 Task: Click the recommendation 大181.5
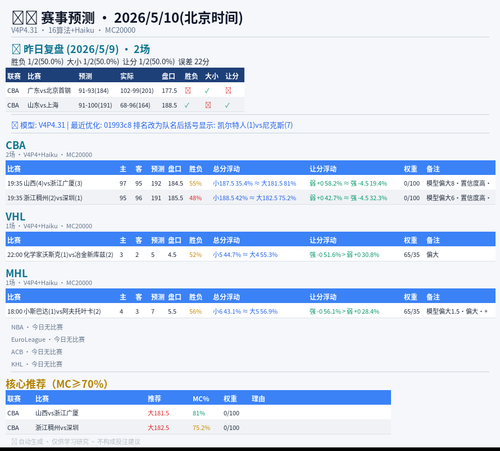coord(158,413)
